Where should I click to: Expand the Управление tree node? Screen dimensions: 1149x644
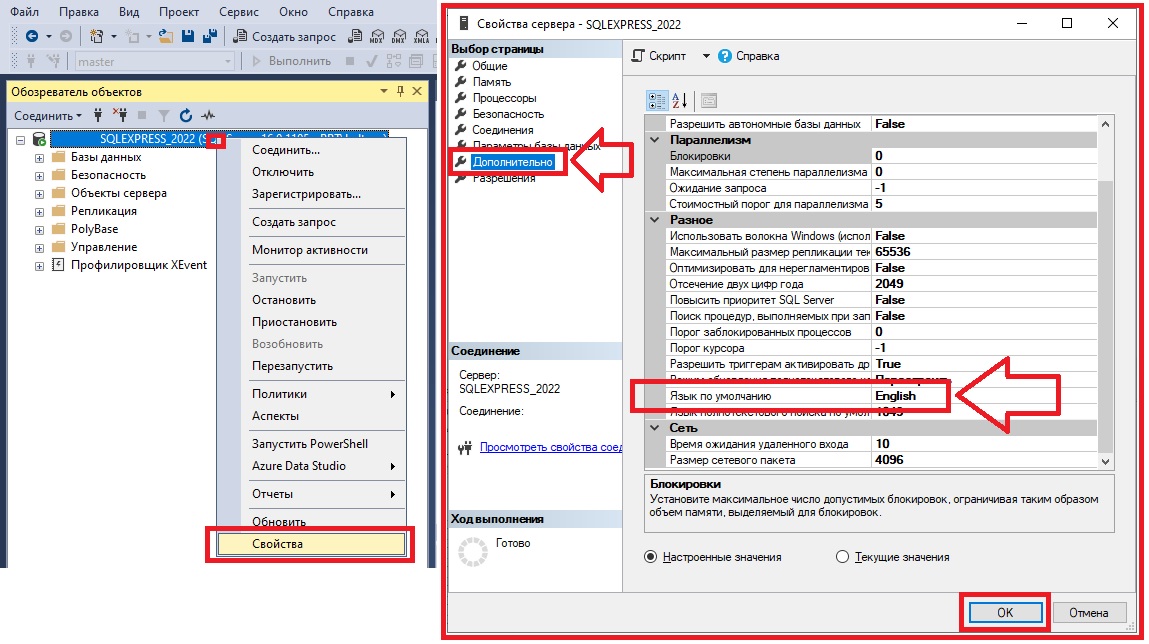(x=39, y=248)
